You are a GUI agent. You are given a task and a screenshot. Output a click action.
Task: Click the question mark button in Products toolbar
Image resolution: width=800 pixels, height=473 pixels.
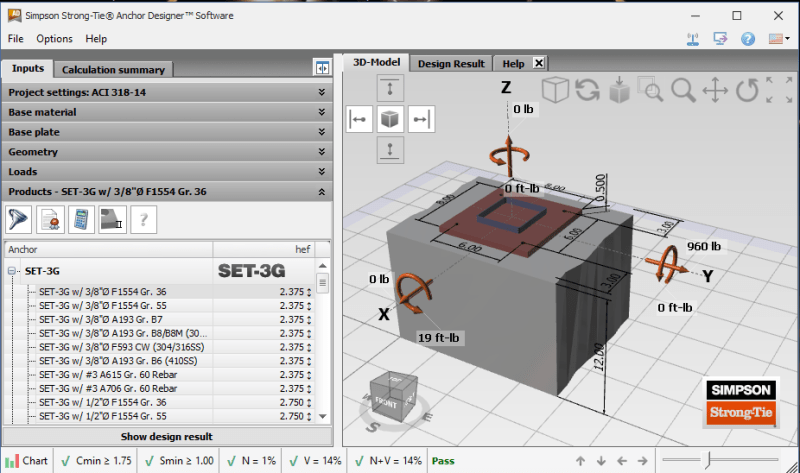[x=144, y=219]
